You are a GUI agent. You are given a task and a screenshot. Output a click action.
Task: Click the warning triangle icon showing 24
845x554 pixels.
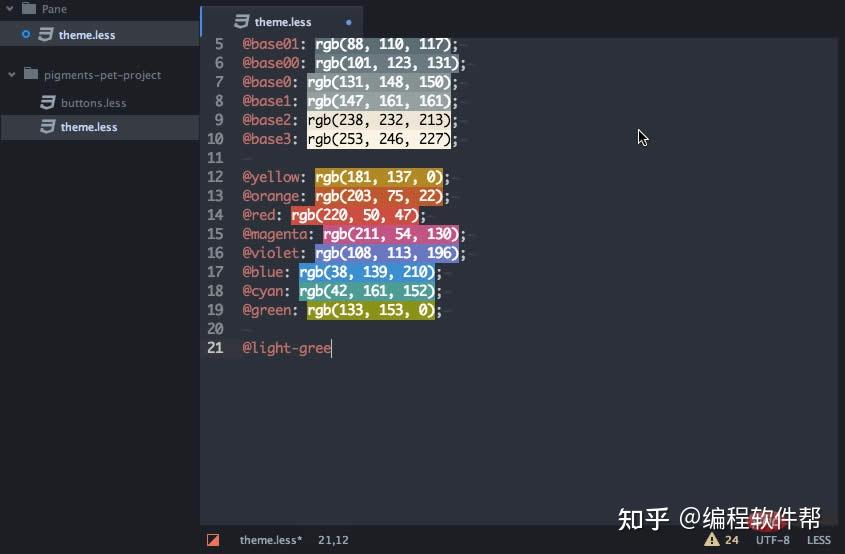(x=711, y=539)
